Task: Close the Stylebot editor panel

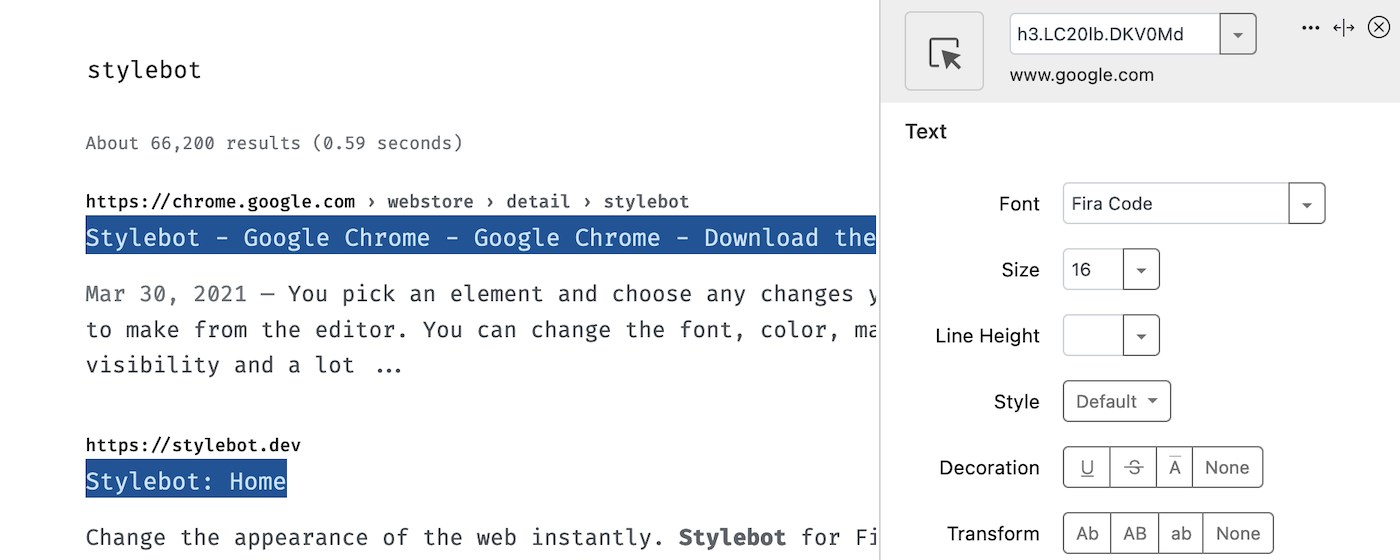Action: [1379, 28]
